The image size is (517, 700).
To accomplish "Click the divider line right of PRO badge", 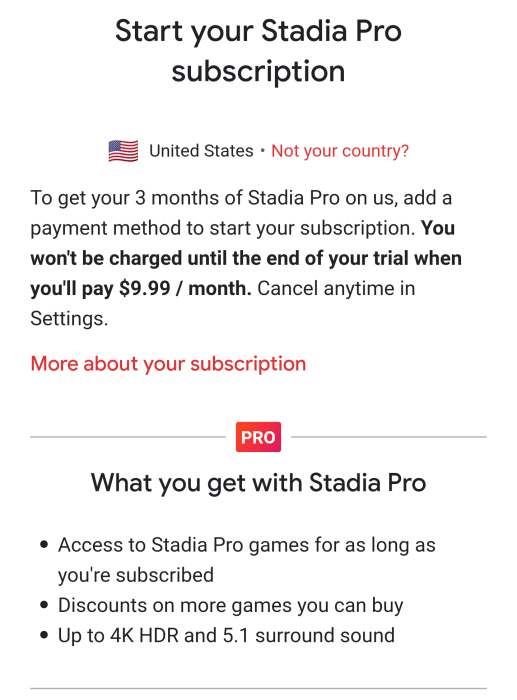I will (389, 437).
